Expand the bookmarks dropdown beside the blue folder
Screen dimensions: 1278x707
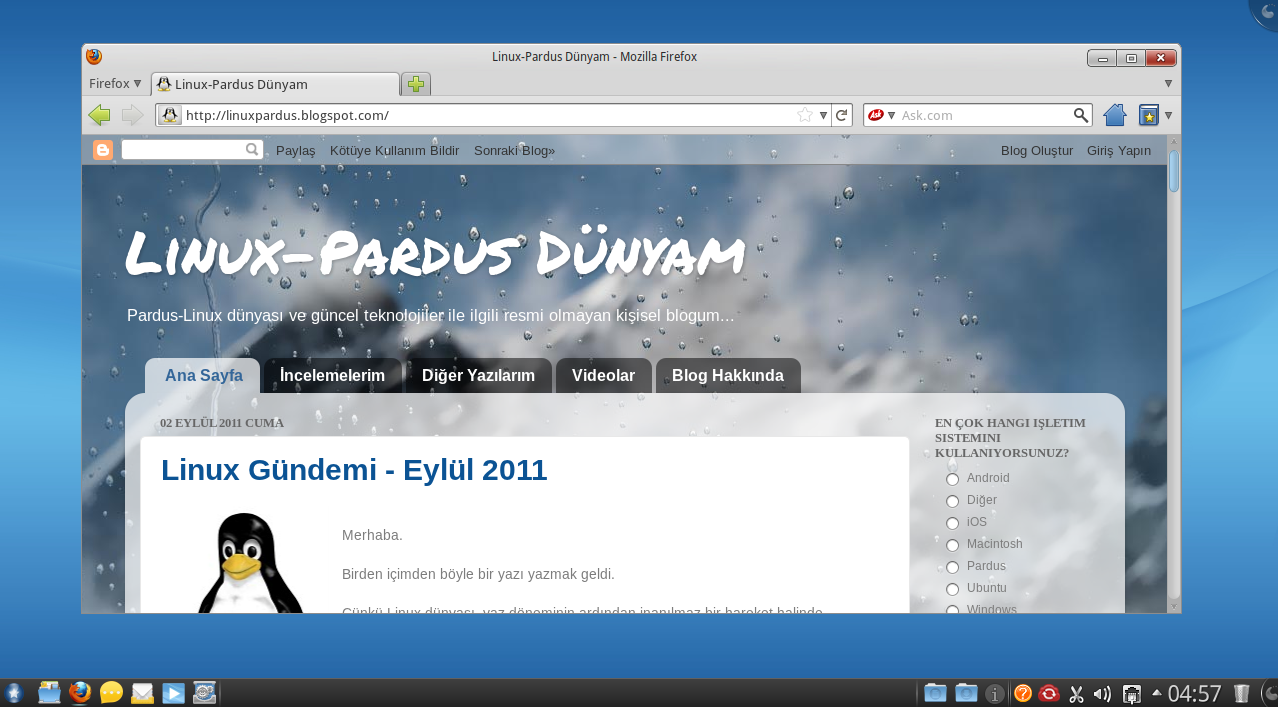click(x=1167, y=115)
